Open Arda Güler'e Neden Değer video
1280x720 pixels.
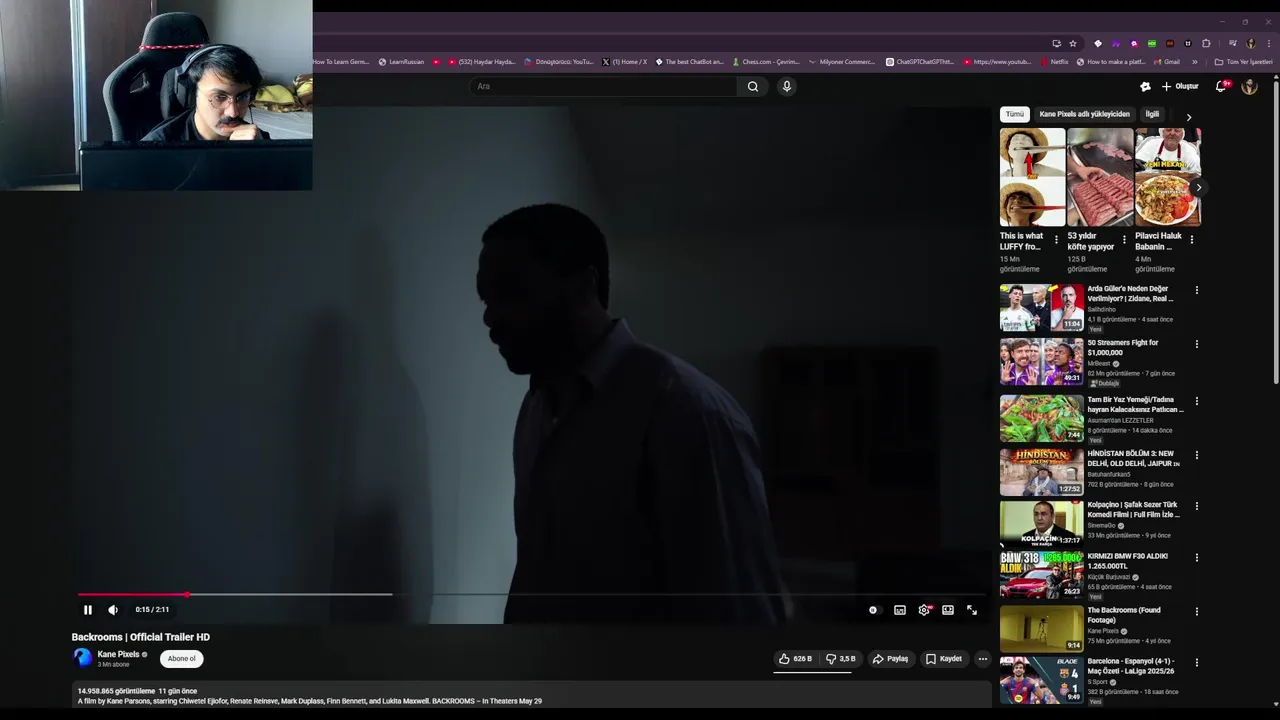pyautogui.click(x=1041, y=307)
